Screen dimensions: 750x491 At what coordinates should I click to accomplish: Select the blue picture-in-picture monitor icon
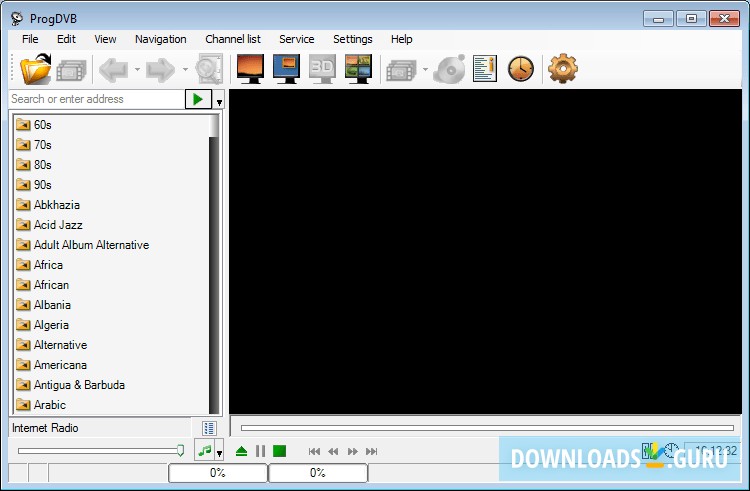[x=287, y=69]
